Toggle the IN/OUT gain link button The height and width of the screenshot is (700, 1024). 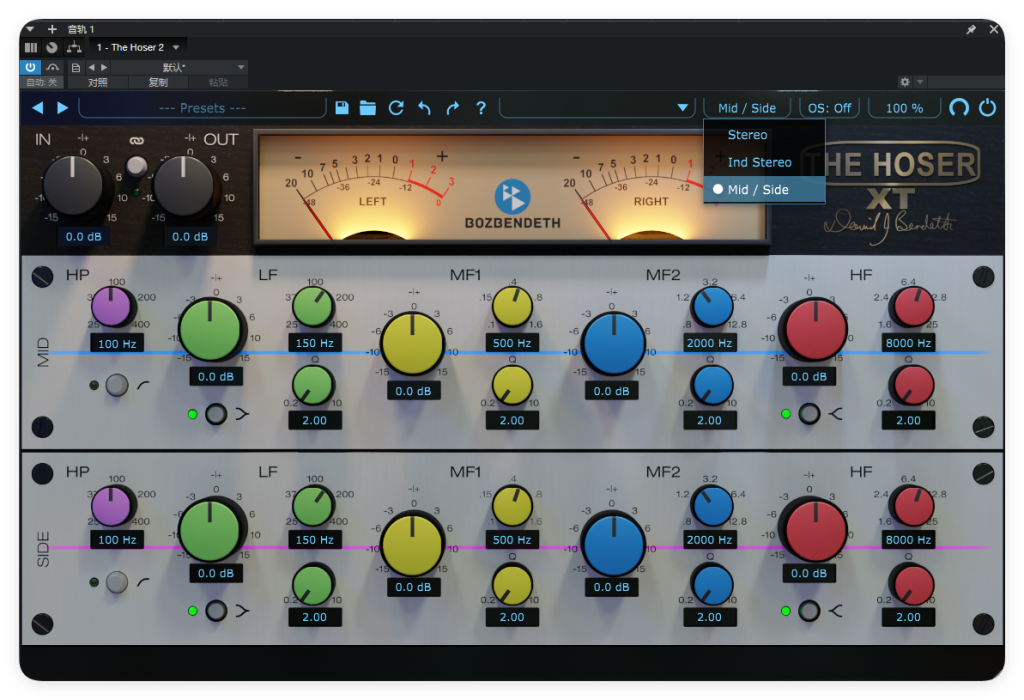click(x=136, y=166)
